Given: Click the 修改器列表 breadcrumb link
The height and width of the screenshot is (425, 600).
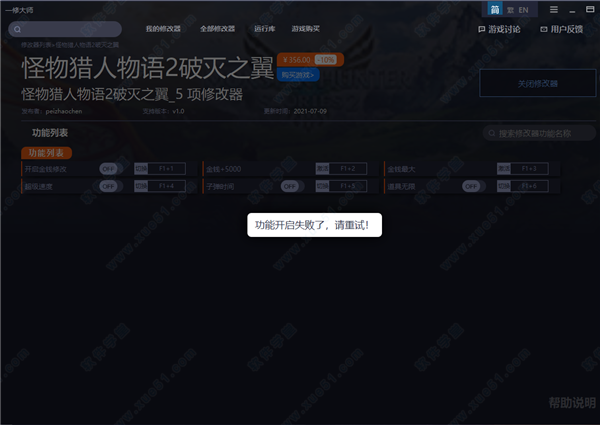Looking at the screenshot, I should [36, 45].
